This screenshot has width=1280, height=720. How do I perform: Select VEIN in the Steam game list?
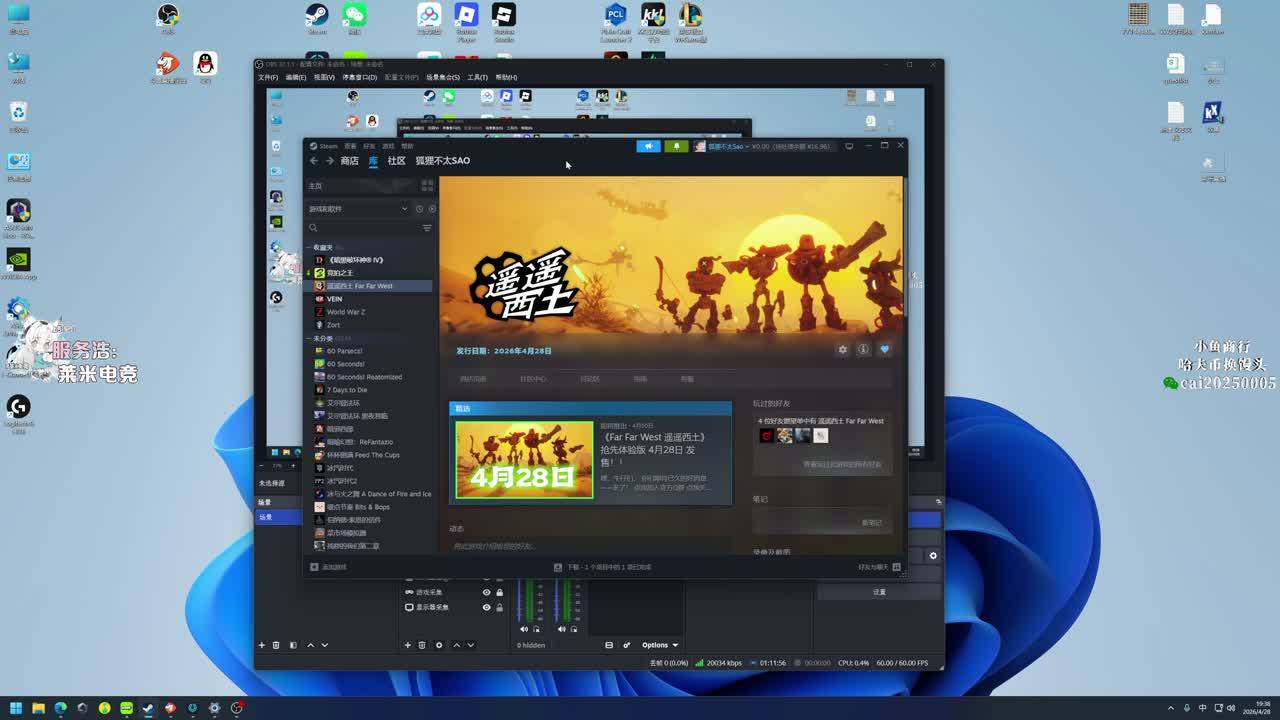334,299
